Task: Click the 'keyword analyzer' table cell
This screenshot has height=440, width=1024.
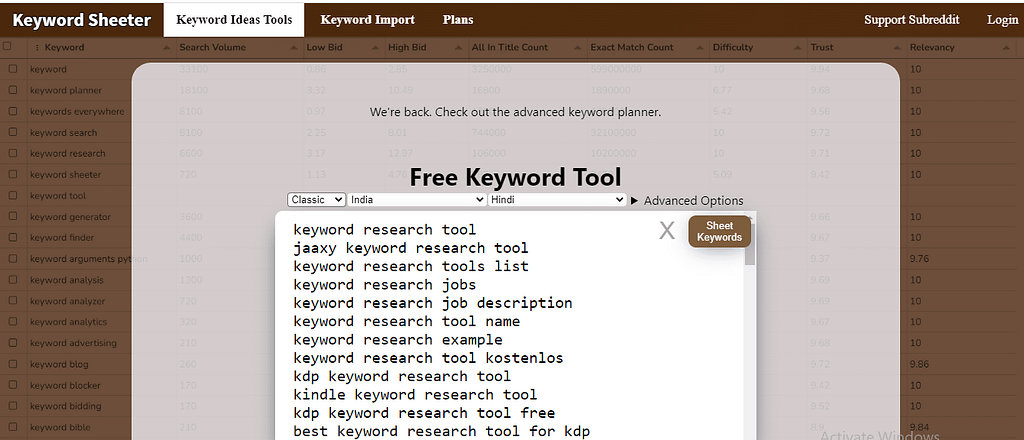Action: pyautogui.click(x=67, y=301)
